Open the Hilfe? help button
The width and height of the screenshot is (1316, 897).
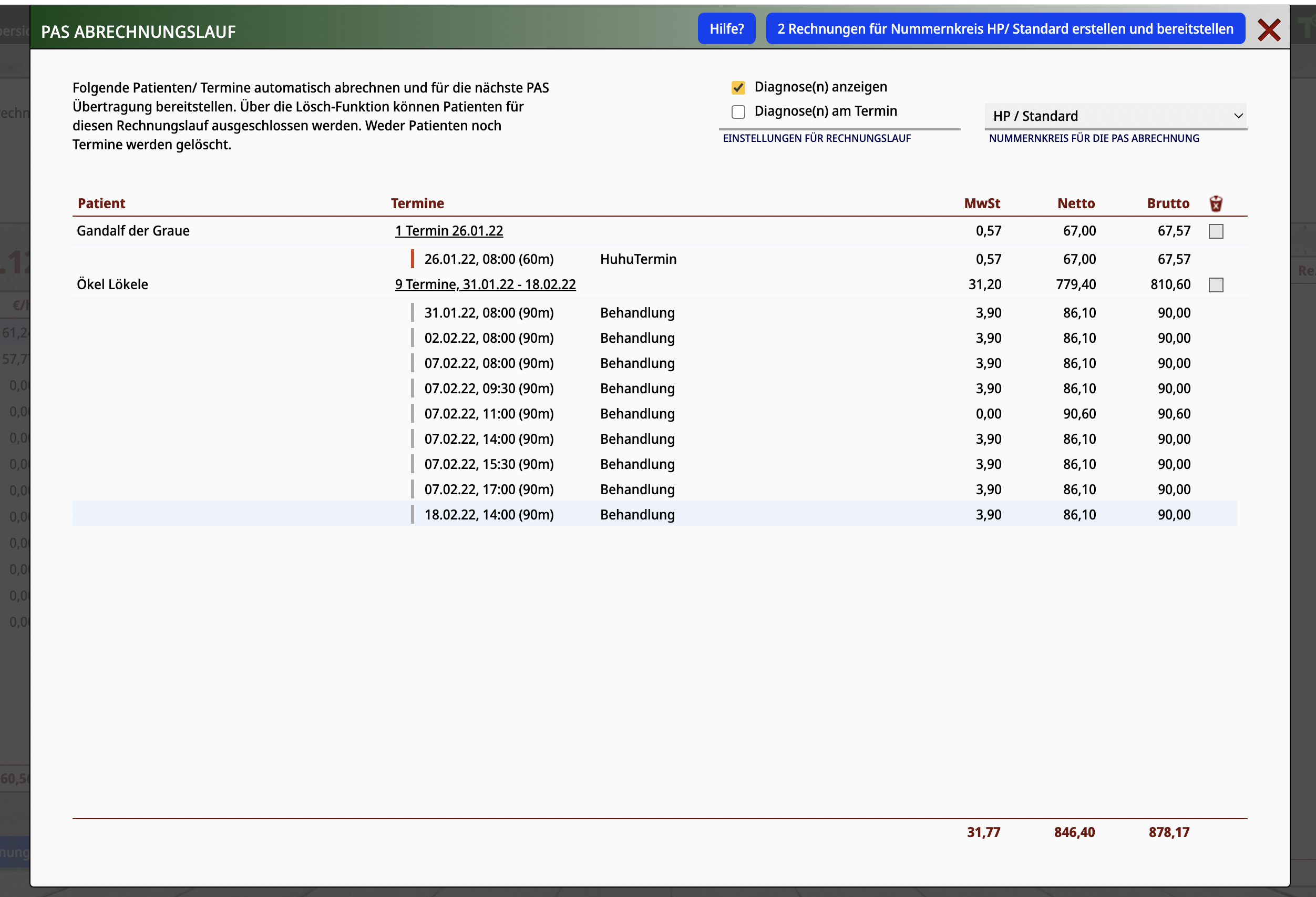pos(726,28)
